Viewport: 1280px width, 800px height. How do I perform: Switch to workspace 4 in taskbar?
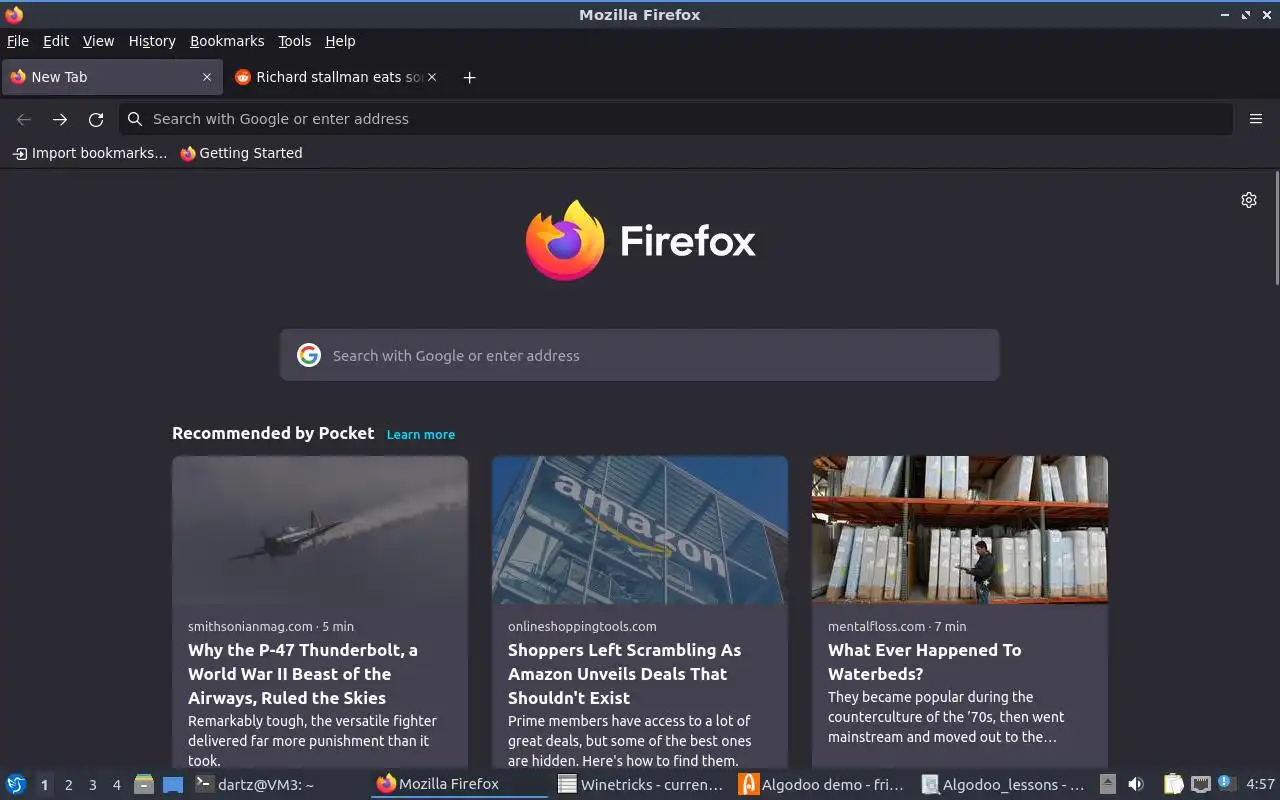tap(116, 785)
